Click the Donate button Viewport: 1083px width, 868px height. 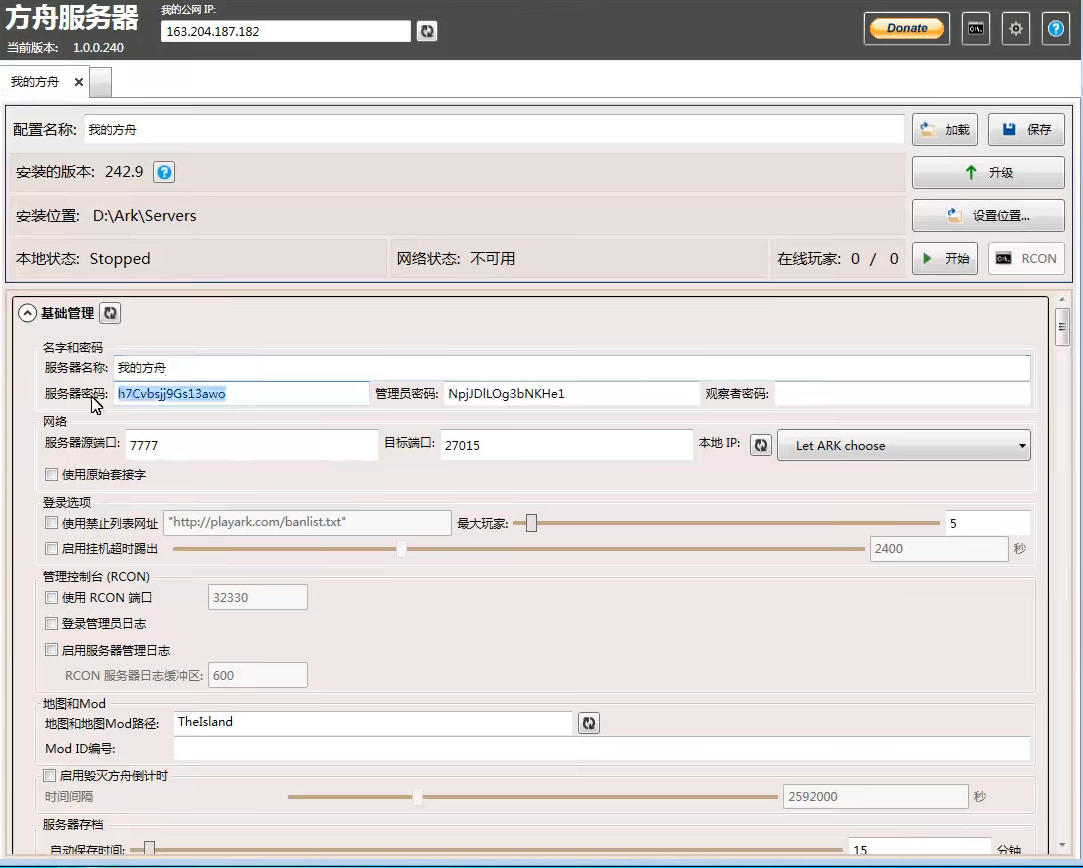pyautogui.click(x=906, y=29)
